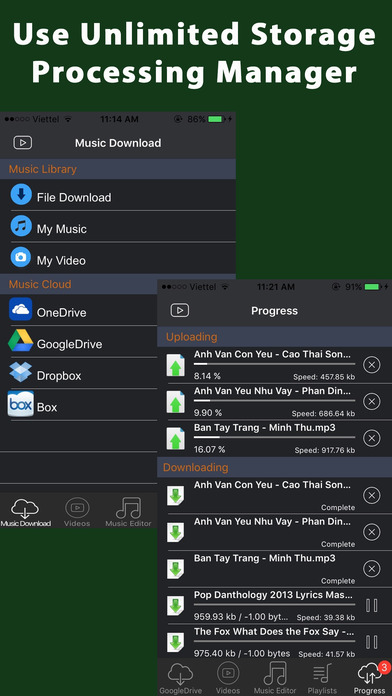
Task: Select the GoogleDrive triangle icon
Action: click(20, 340)
